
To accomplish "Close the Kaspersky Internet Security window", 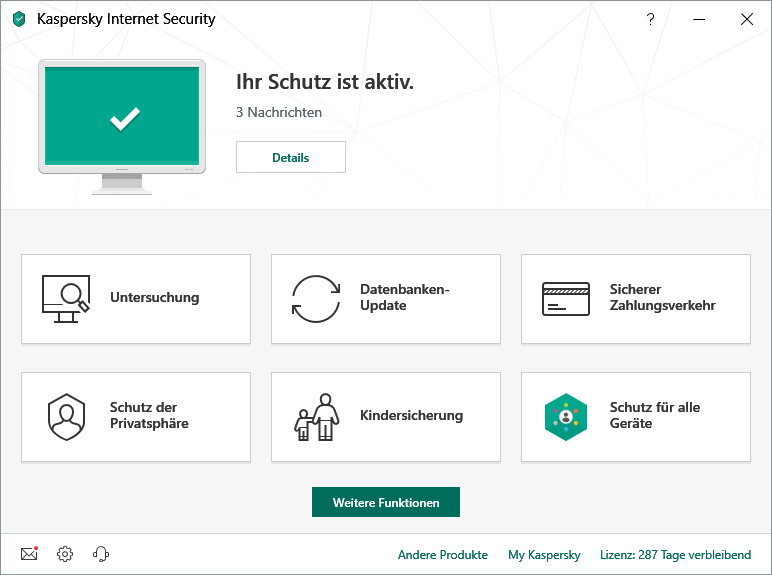I will tap(746, 19).
